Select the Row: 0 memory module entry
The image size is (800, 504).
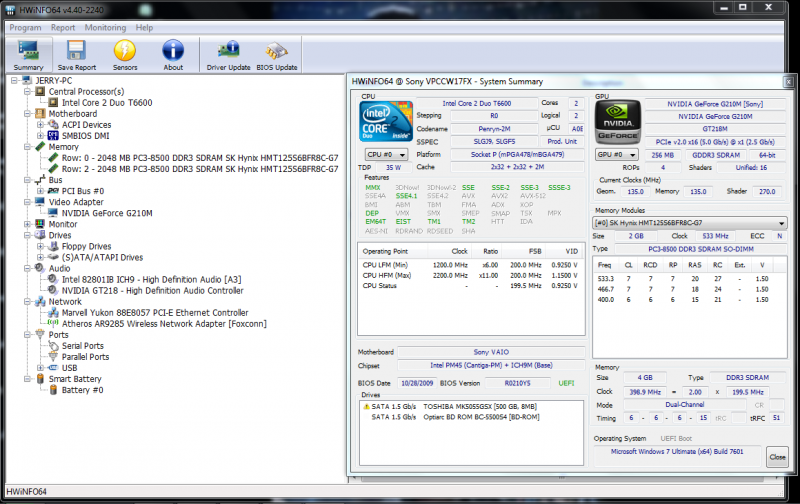coord(199,158)
